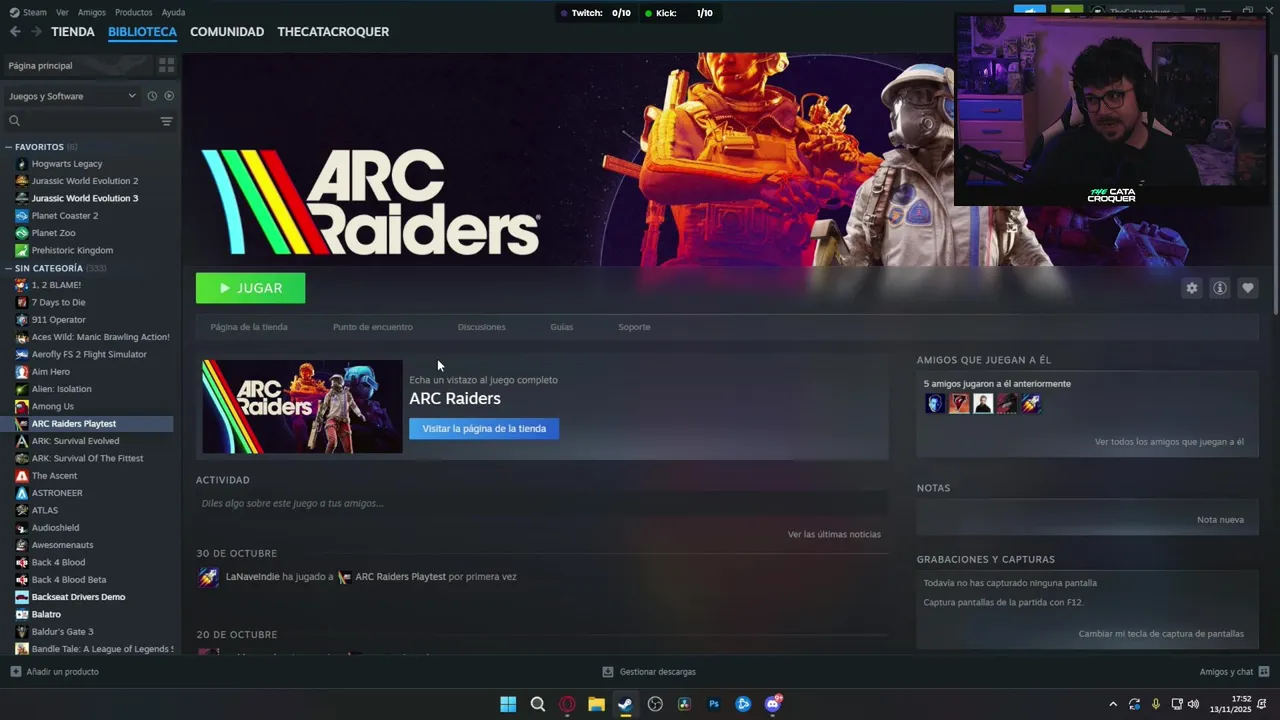
Task: Select Baldur's Gate 3
Action: [62, 632]
